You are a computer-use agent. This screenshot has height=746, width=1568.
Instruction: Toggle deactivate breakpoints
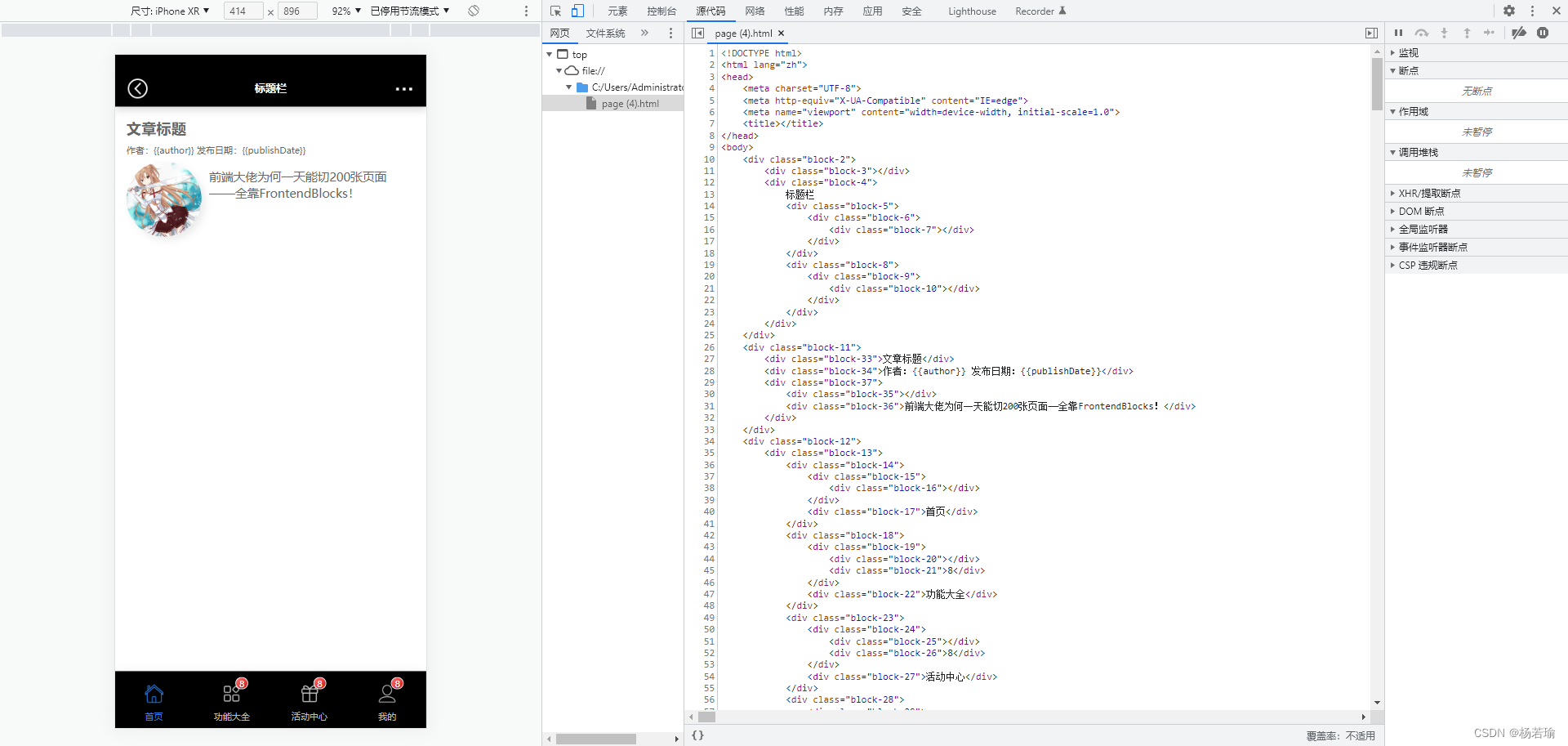tap(1518, 33)
